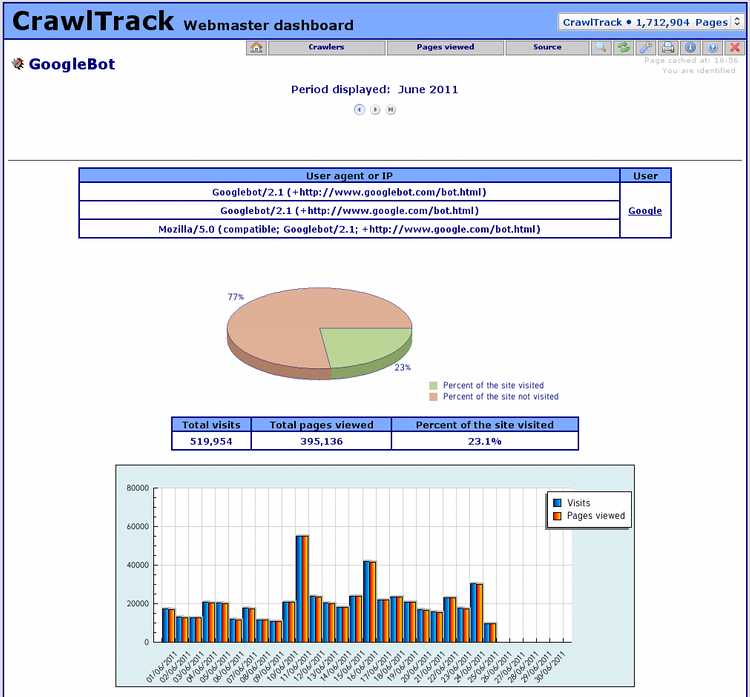Viewport: 750px width, 697px height.
Task: Click the Total visits value 519,954
Action: tap(211, 442)
